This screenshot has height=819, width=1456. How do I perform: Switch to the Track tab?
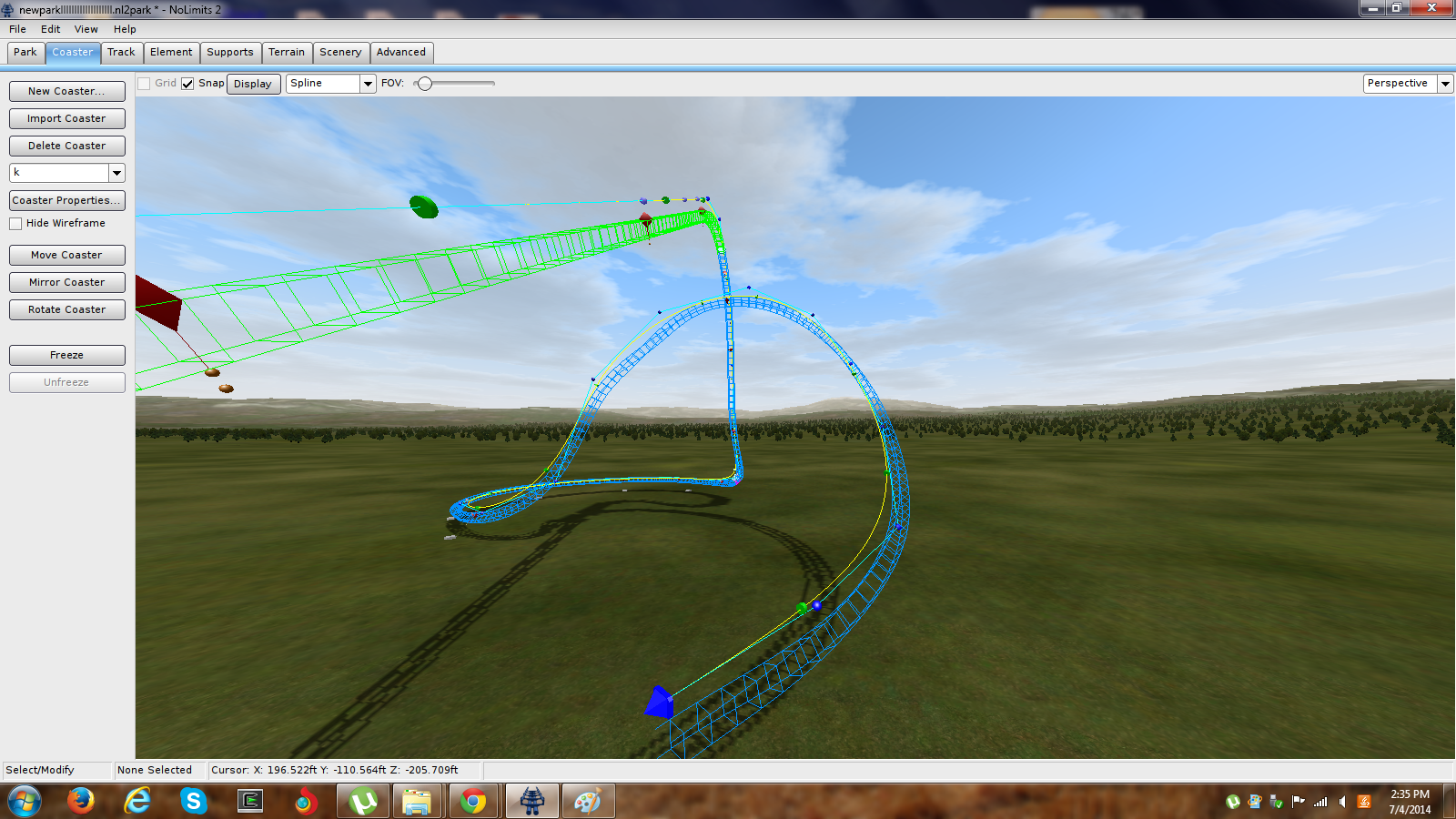click(x=121, y=53)
